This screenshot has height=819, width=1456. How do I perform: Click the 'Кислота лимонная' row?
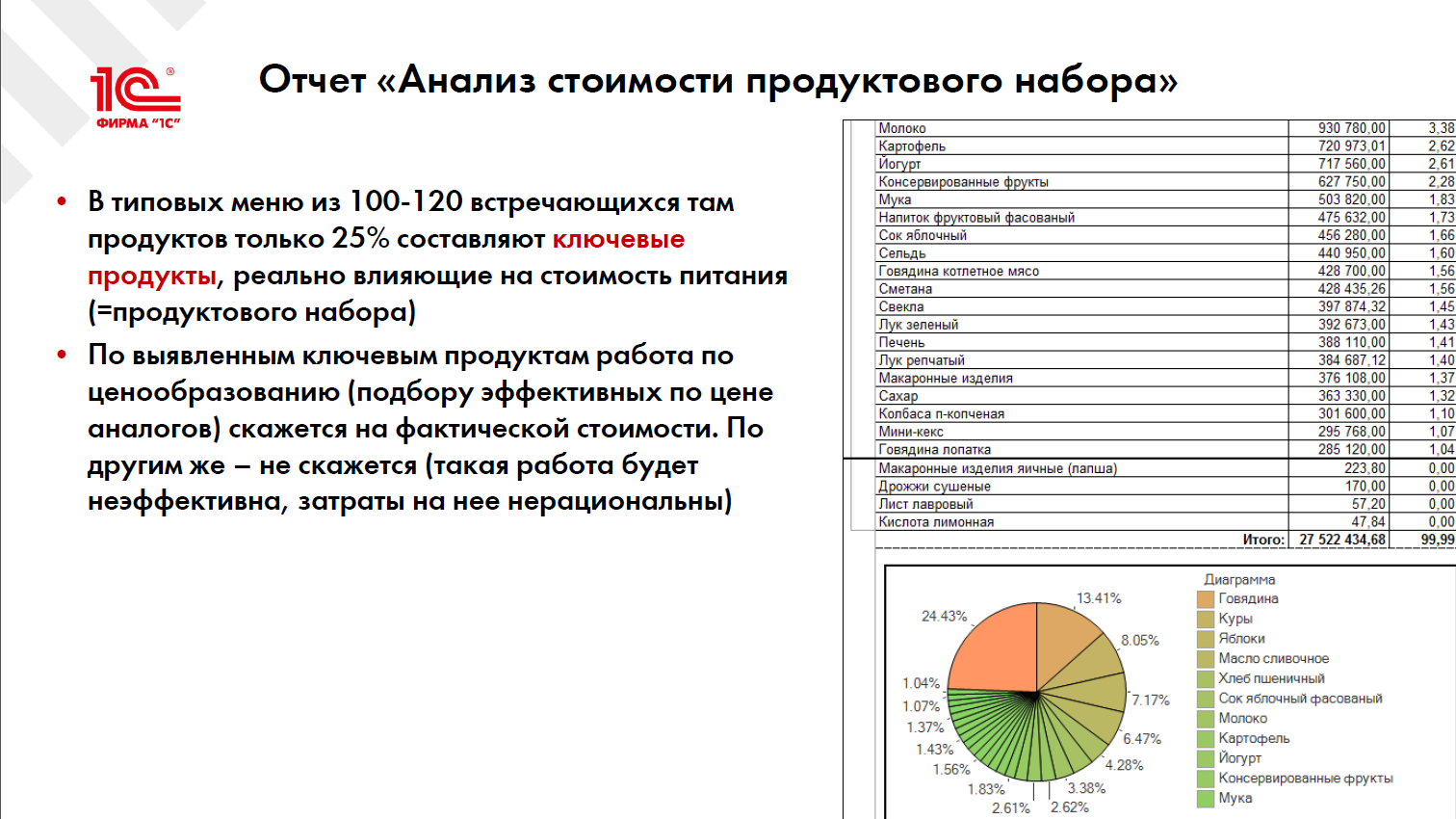pyautogui.click(x=936, y=522)
